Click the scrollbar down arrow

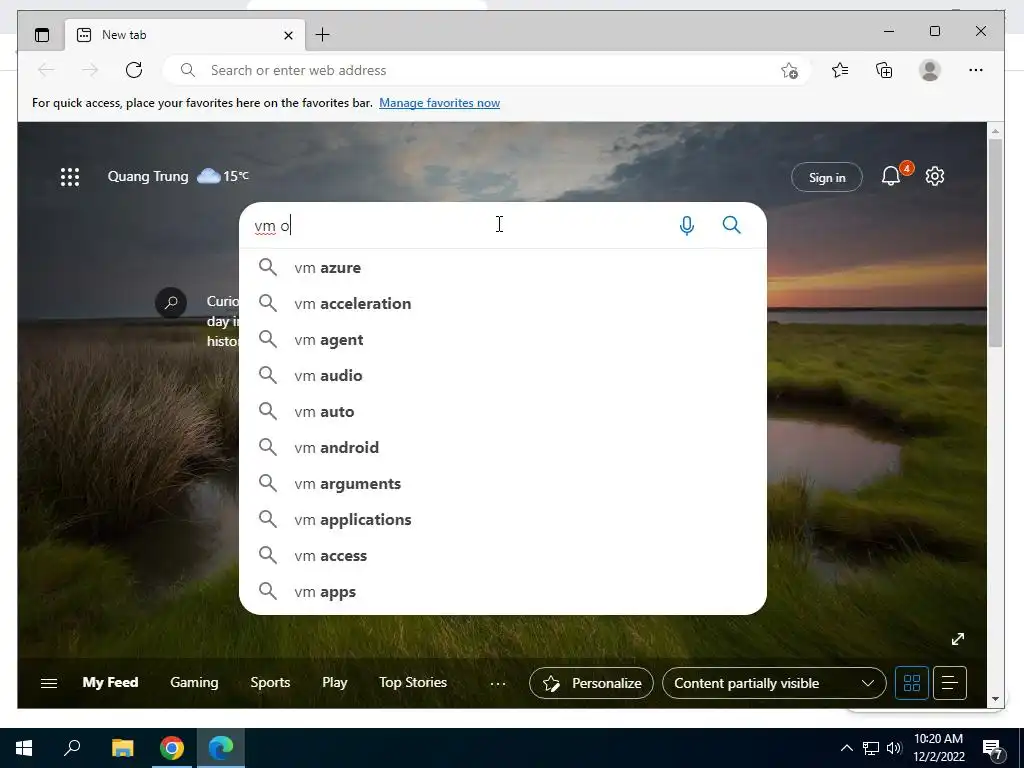point(995,699)
